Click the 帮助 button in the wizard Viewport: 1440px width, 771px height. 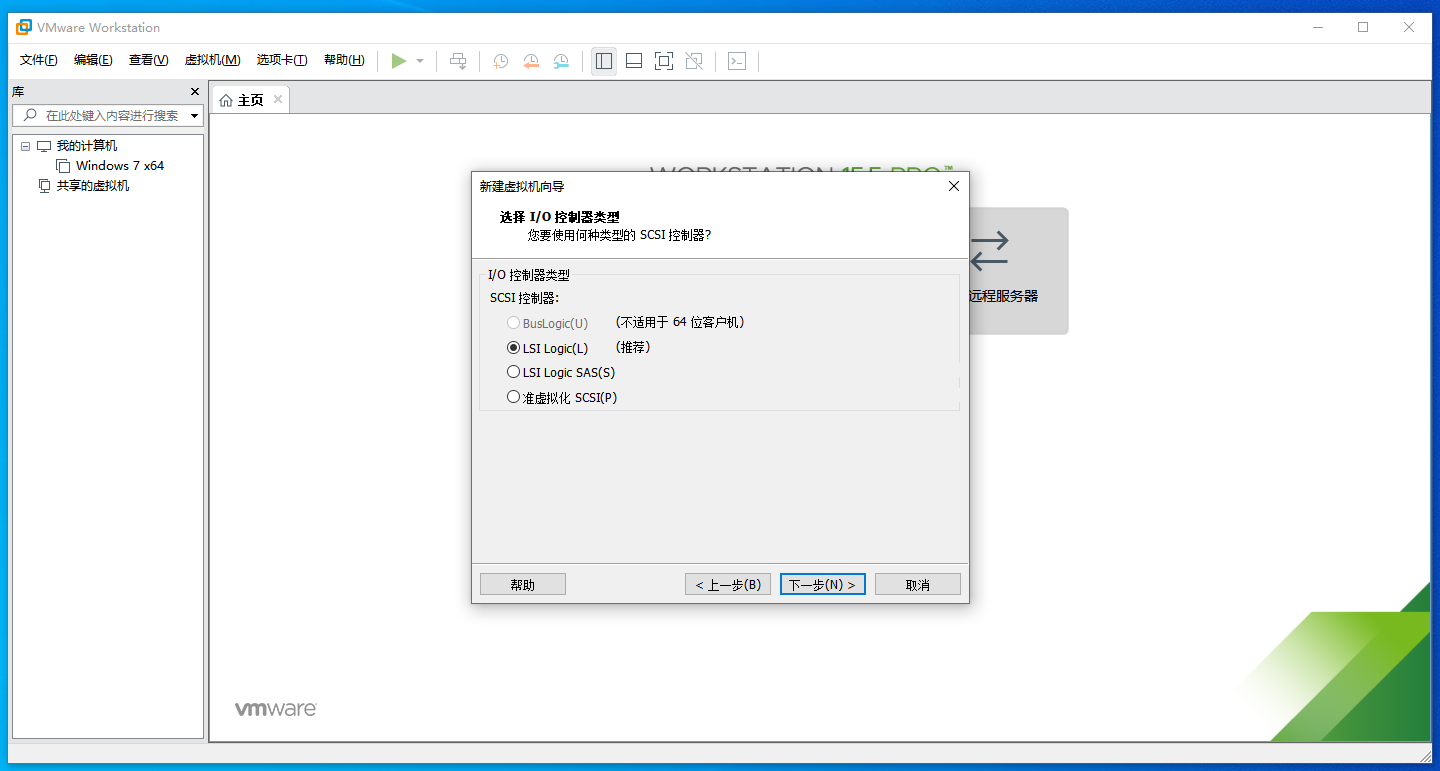click(x=523, y=584)
